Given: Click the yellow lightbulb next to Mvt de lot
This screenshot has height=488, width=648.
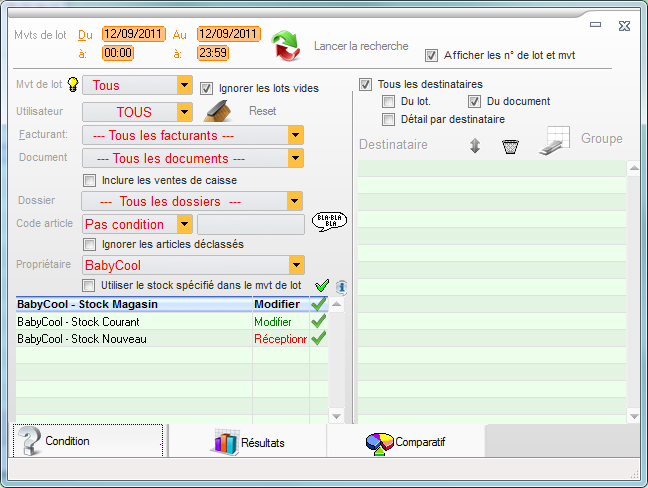Looking at the screenshot, I should coord(73,86).
